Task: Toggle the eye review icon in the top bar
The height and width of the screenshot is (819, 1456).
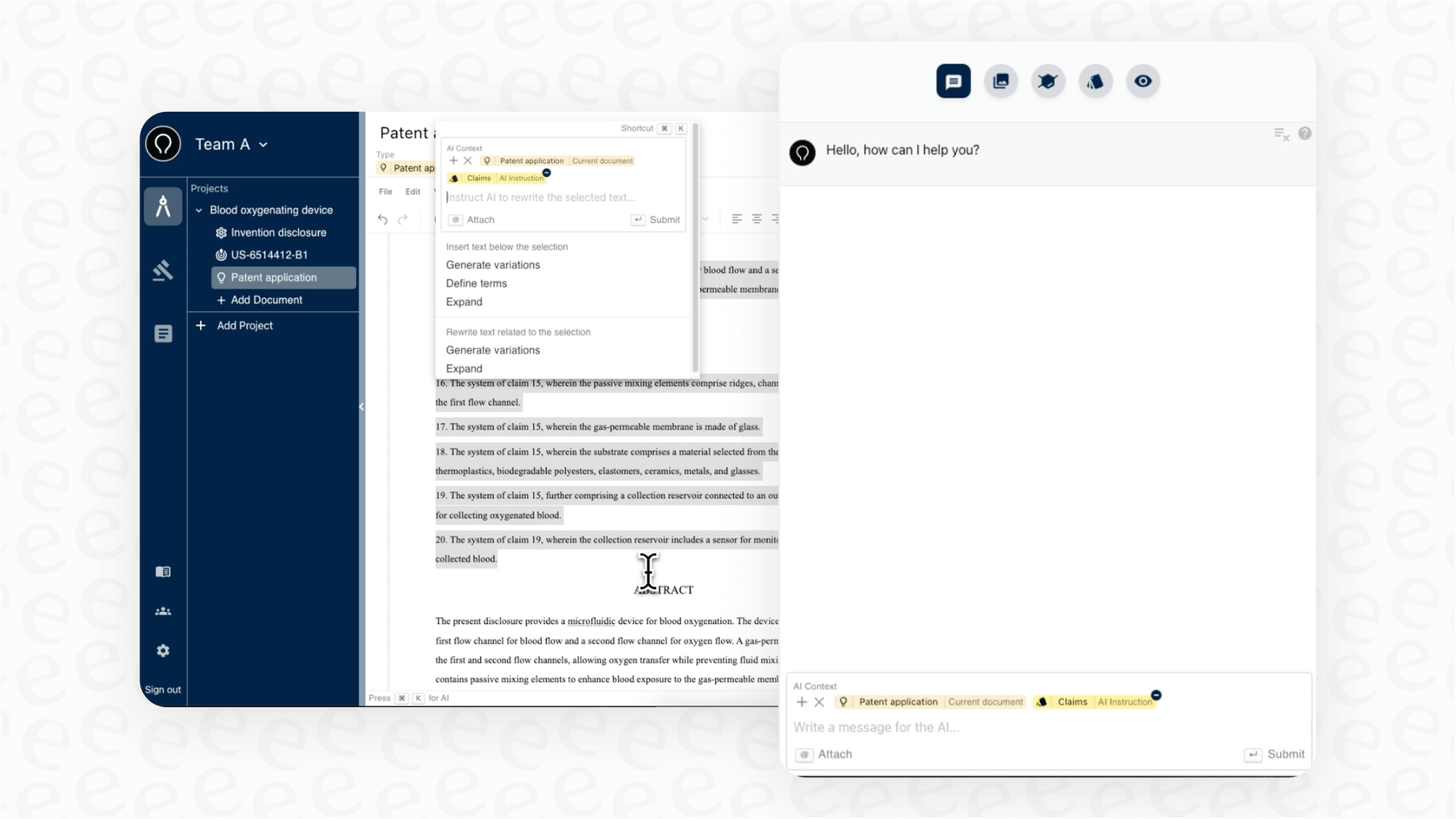Action: 1143,81
